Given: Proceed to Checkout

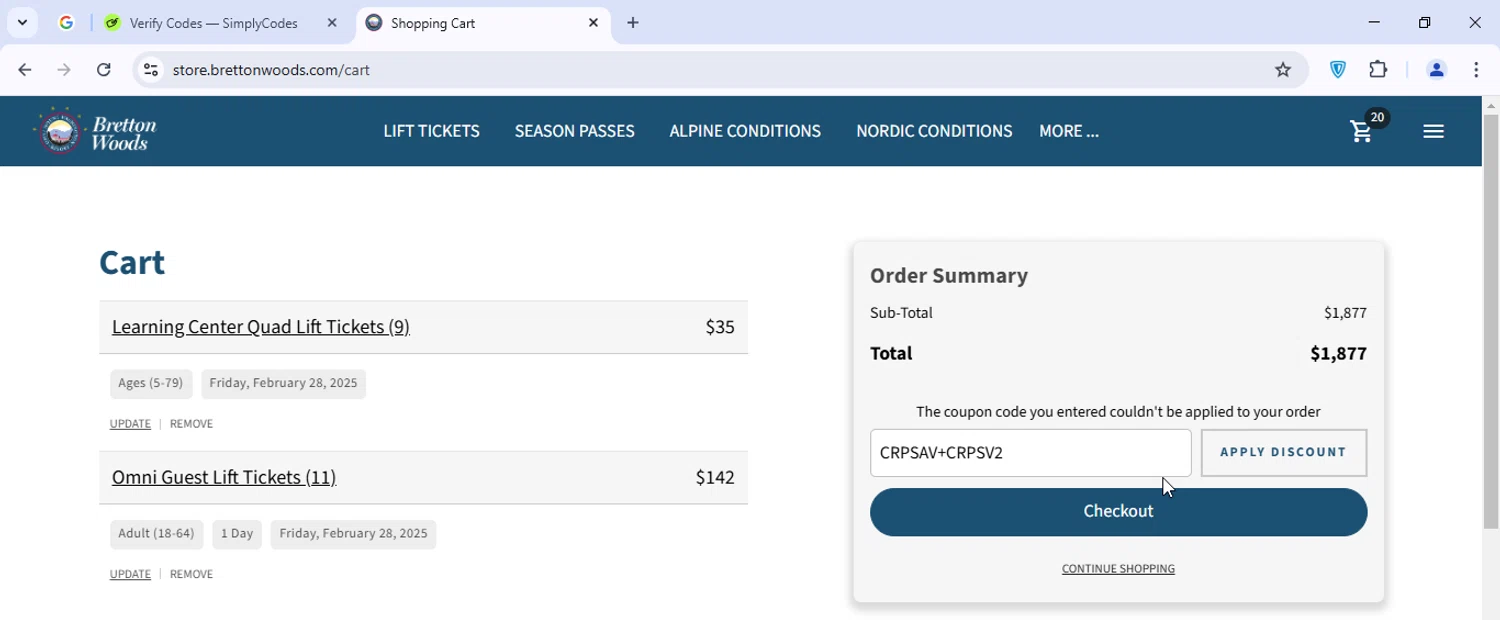Looking at the screenshot, I should [x=1118, y=512].
